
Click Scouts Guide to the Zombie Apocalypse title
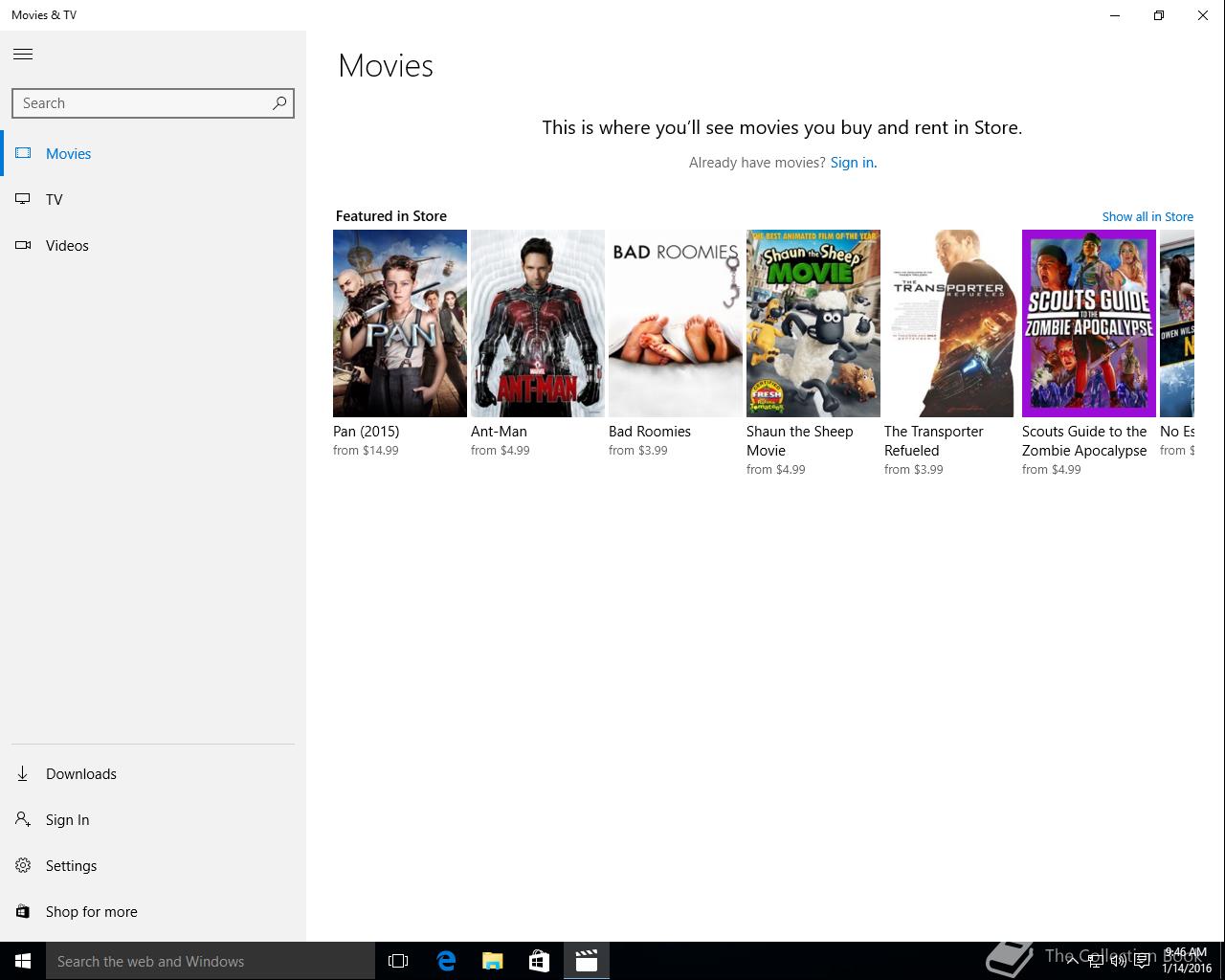(1084, 441)
